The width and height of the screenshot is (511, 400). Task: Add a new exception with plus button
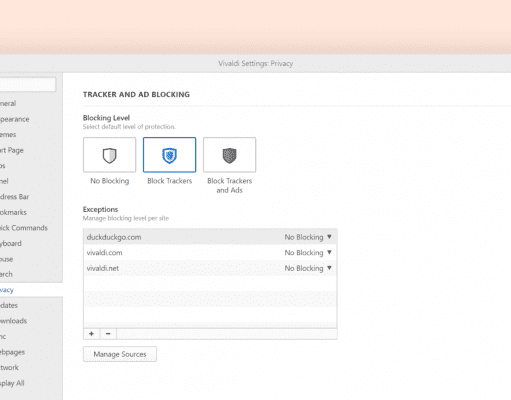pyautogui.click(x=92, y=334)
